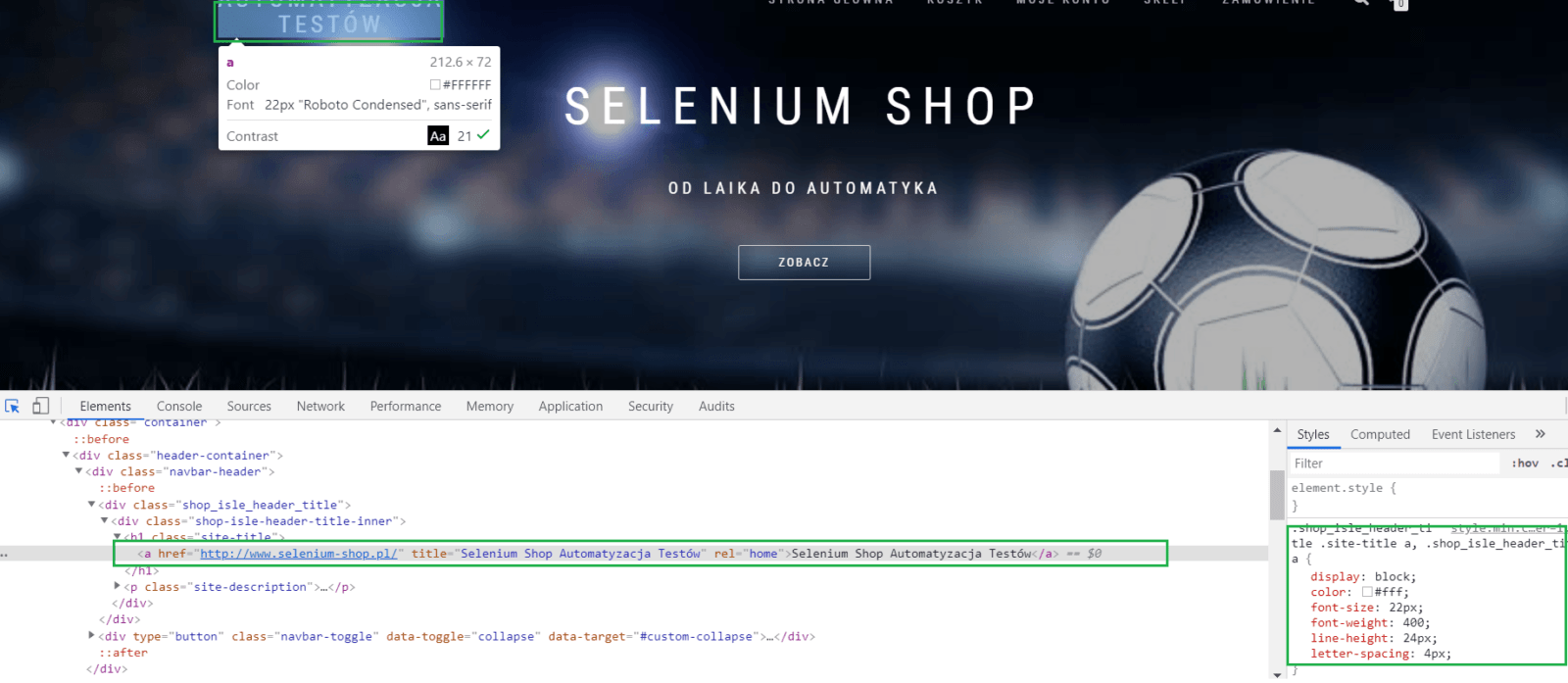Click the selenium-shop.pl href link
Viewport: 1568px width, 683px height.
point(298,554)
